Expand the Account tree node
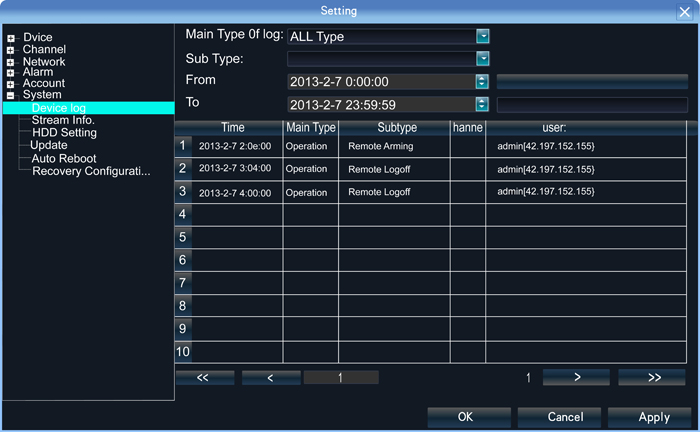The width and height of the screenshot is (700, 432). click(11, 84)
